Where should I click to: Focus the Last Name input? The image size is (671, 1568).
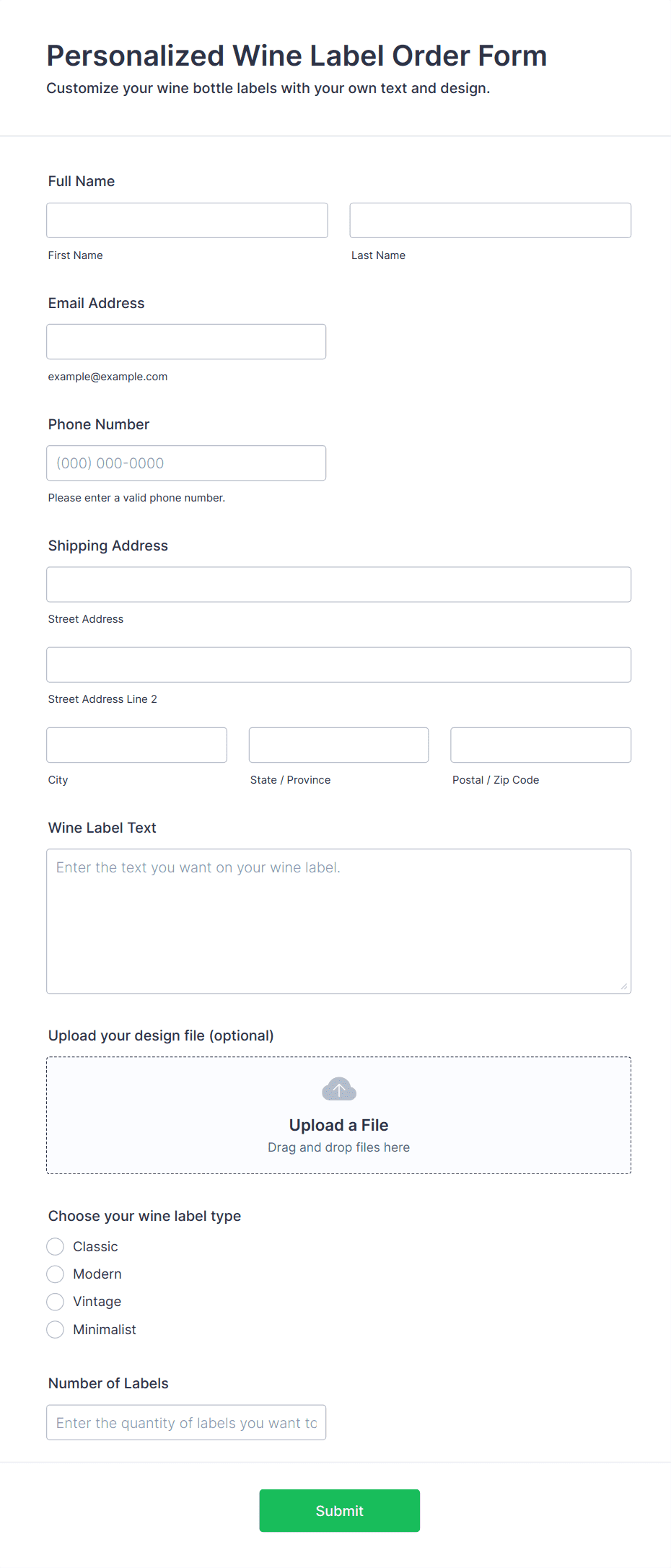point(490,220)
